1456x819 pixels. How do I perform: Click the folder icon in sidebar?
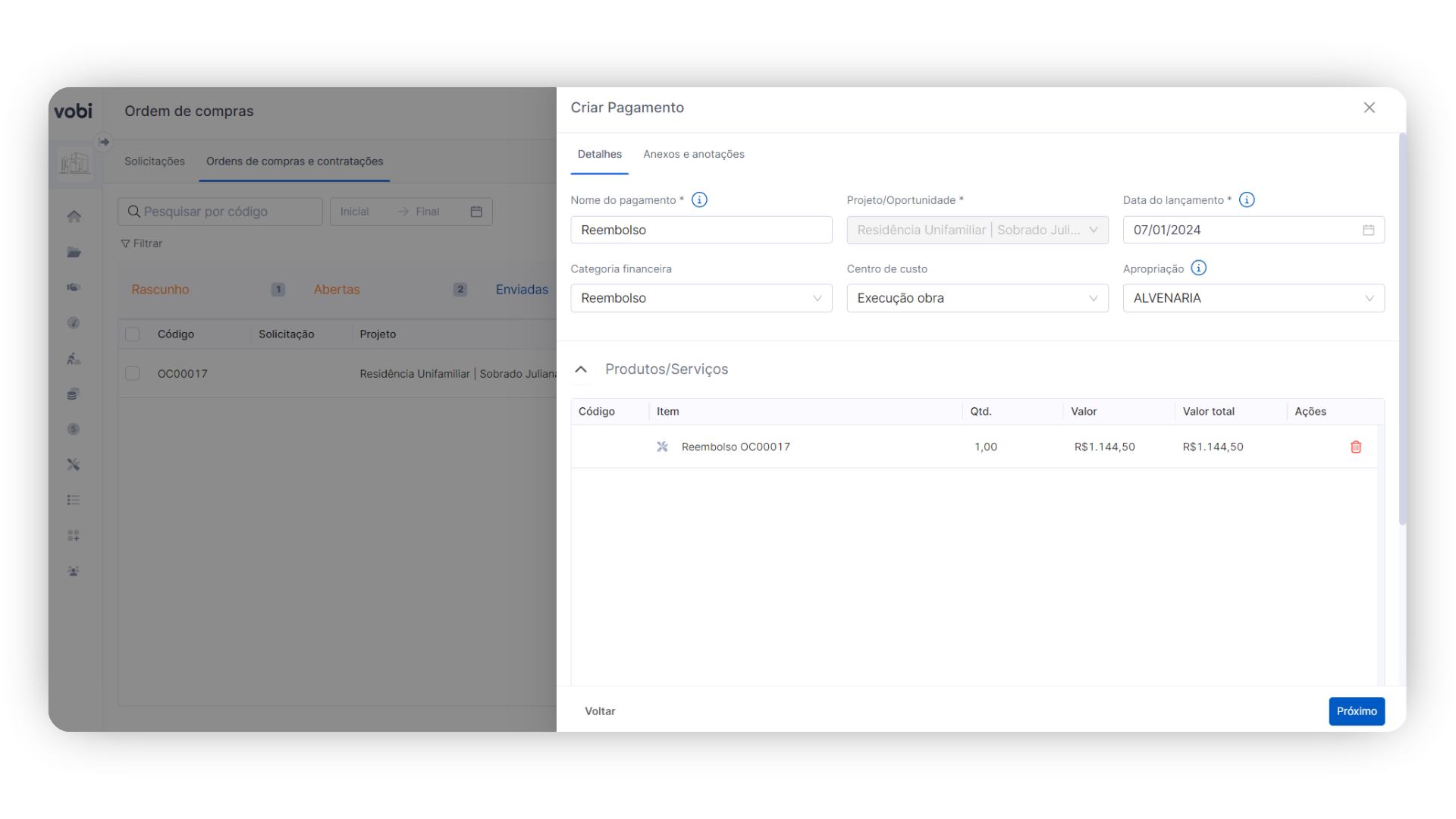74,253
